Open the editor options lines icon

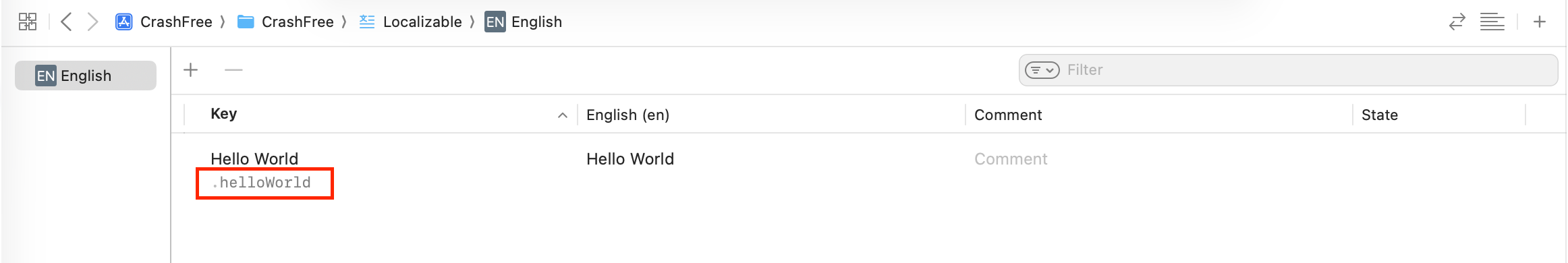[1492, 22]
